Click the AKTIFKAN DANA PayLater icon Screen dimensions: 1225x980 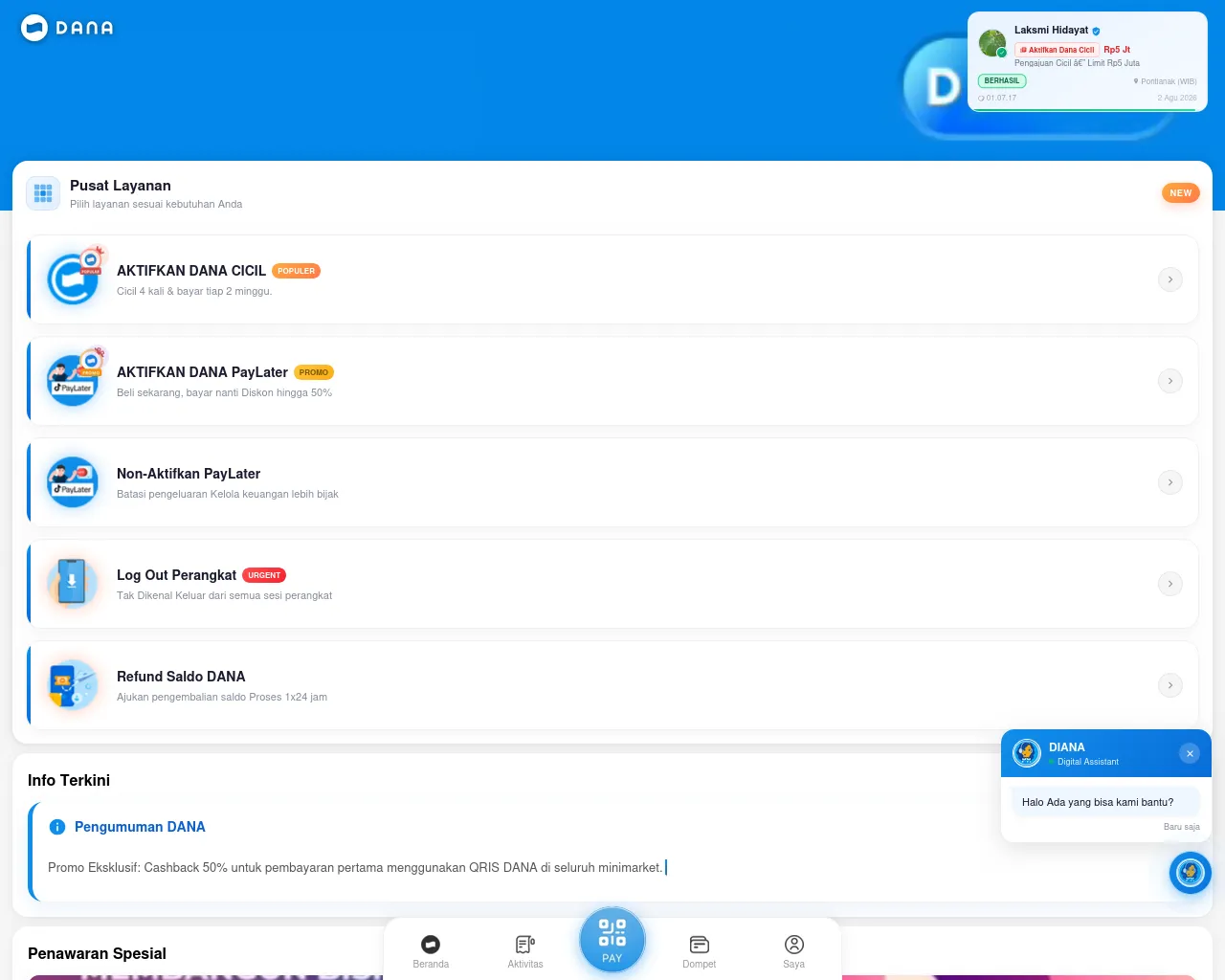coord(74,380)
